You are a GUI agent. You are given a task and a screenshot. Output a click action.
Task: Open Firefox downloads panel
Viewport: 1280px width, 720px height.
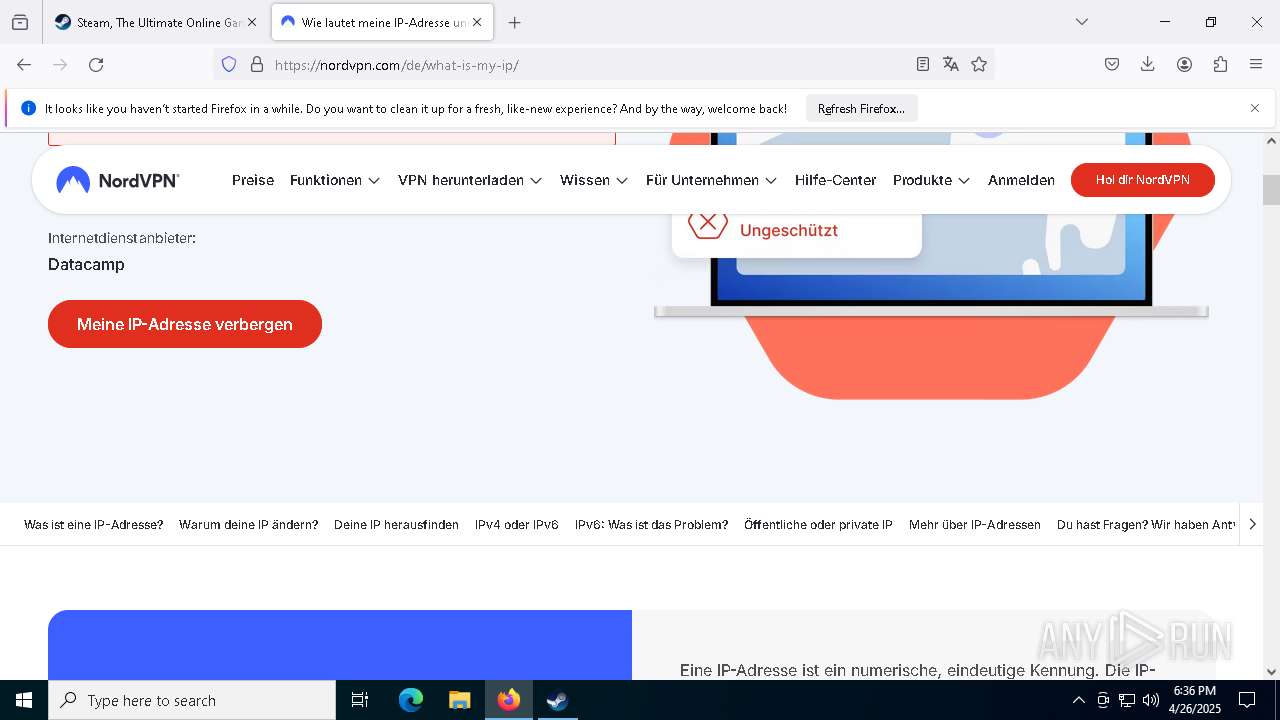[x=1148, y=64]
